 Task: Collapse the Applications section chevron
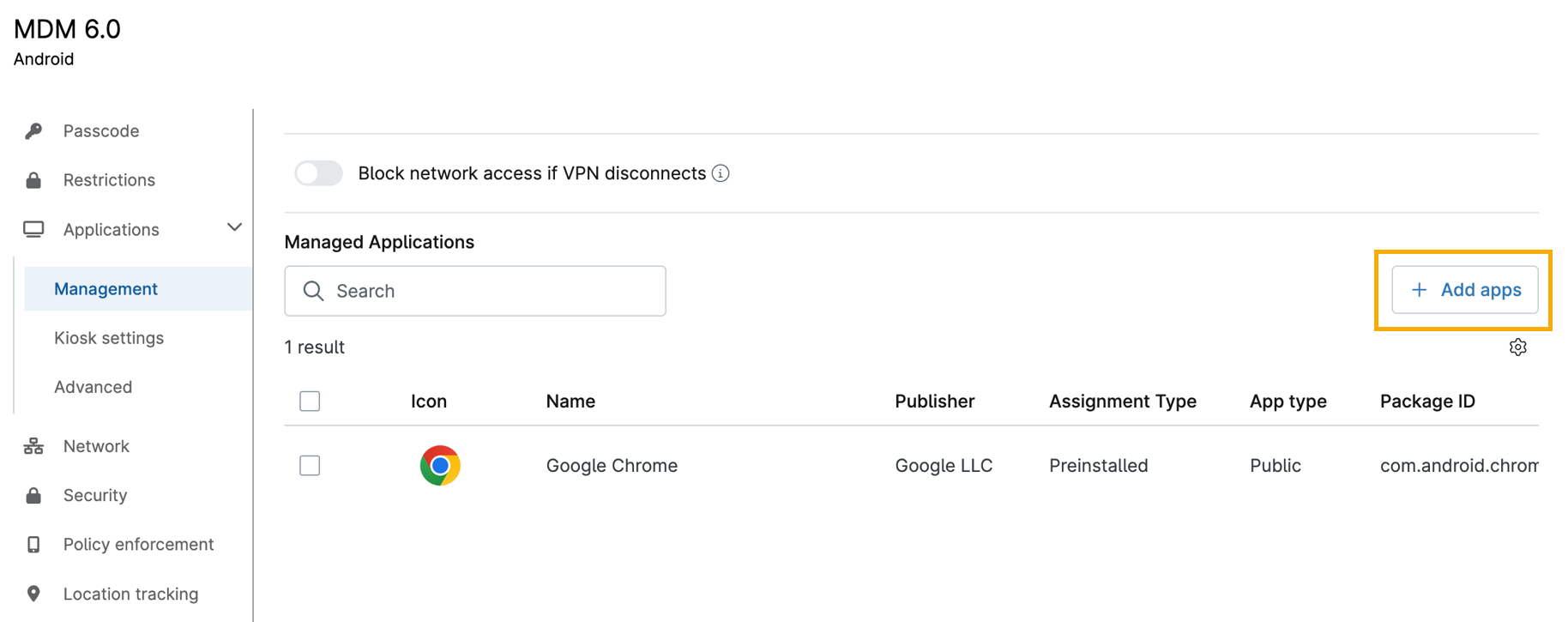click(x=234, y=228)
